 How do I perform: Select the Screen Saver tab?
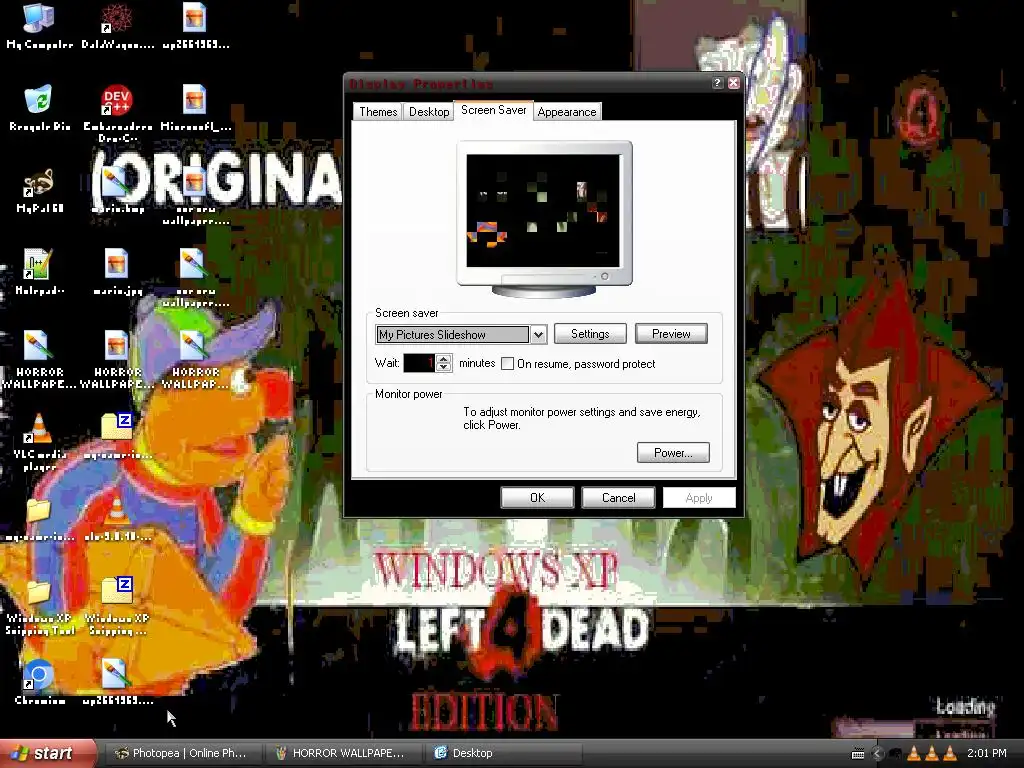tap(494, 110)
